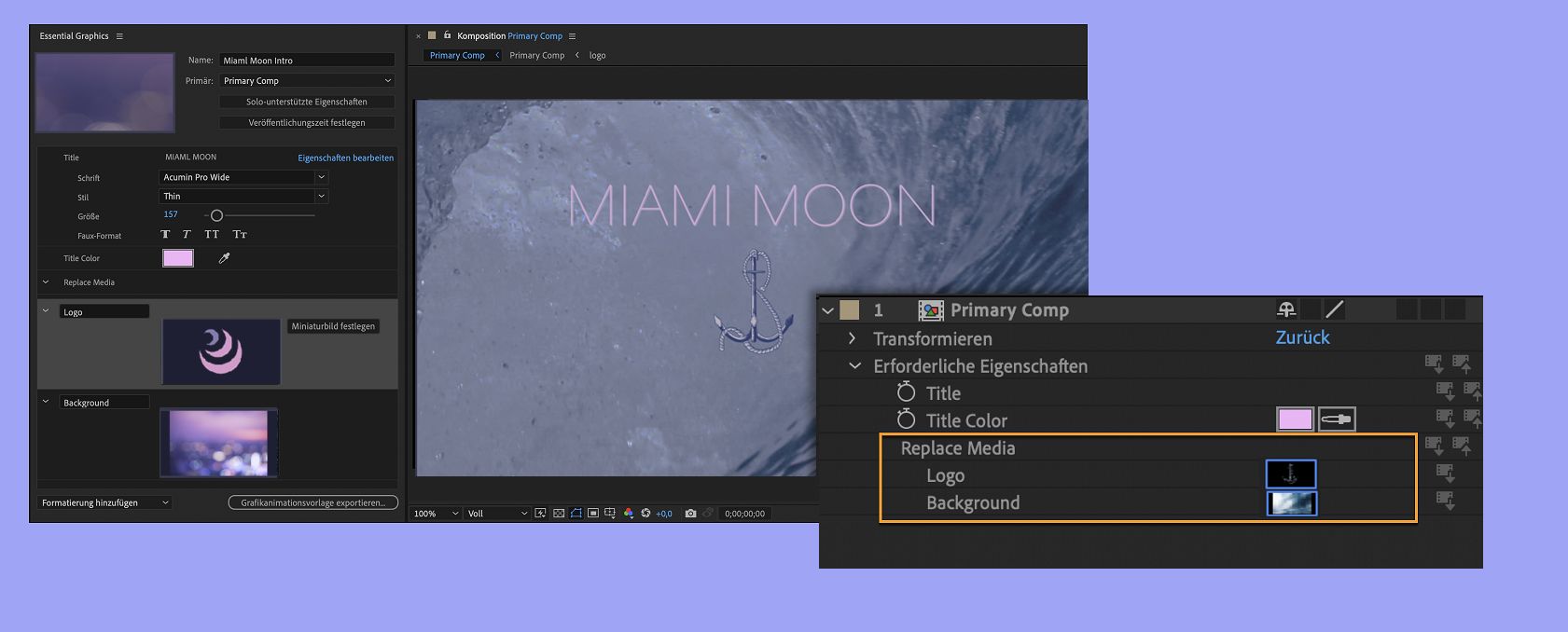Take a snapshot with the camera icon
1568x632 pixels.
[x=690, y=514]
